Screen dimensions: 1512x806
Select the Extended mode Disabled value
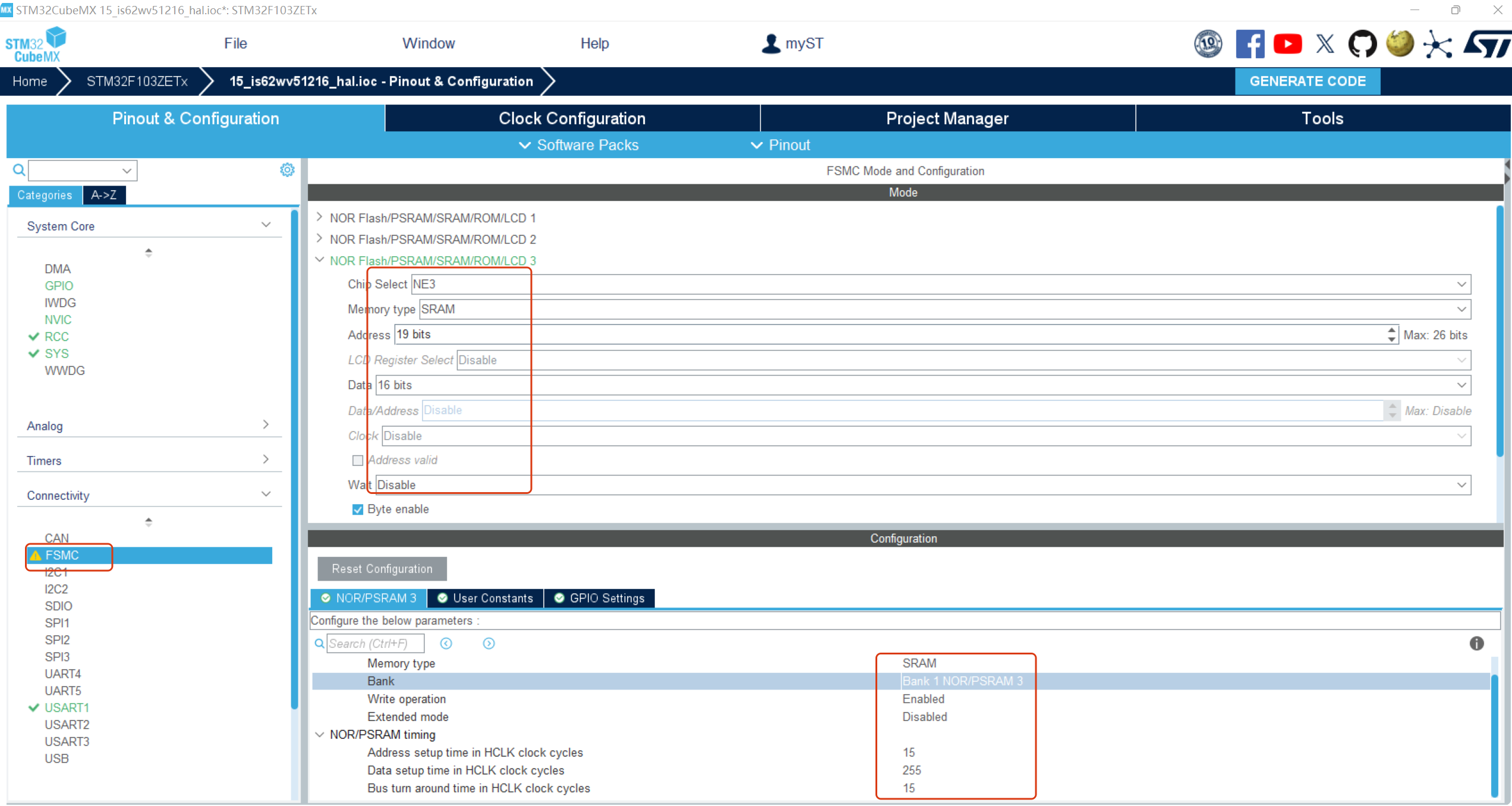pos(924,717)
